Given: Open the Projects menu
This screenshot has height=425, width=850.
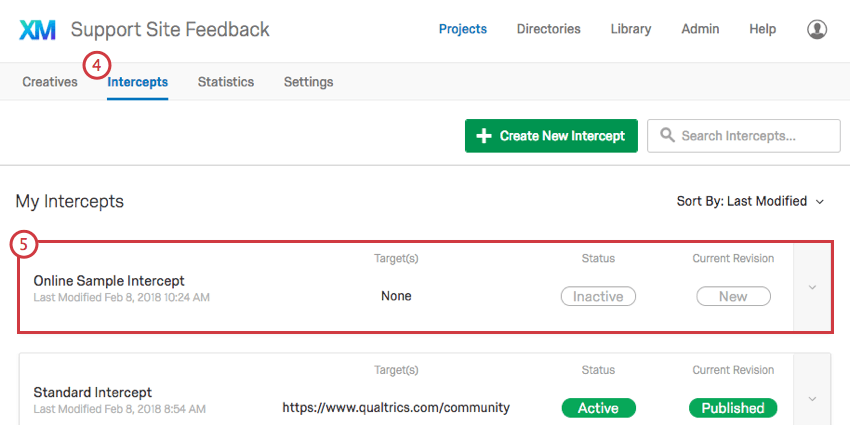Looking at the screenshot, I should click(463, 29).
